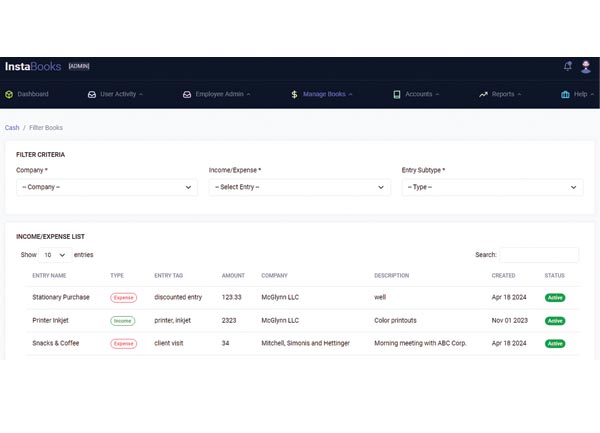This screenshot has width=600, height=433.
Task: Focus the Search input field
Action: point(539,255)
